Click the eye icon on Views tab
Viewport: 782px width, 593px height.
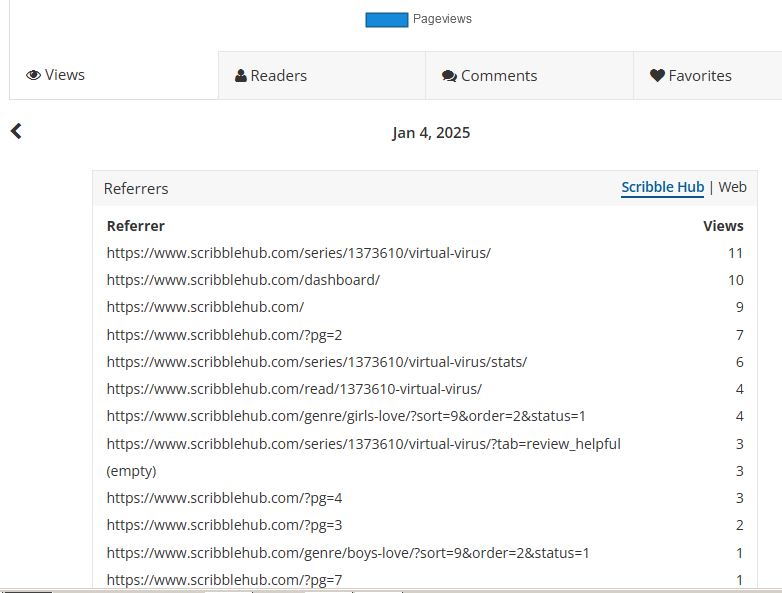pos(33,75)
